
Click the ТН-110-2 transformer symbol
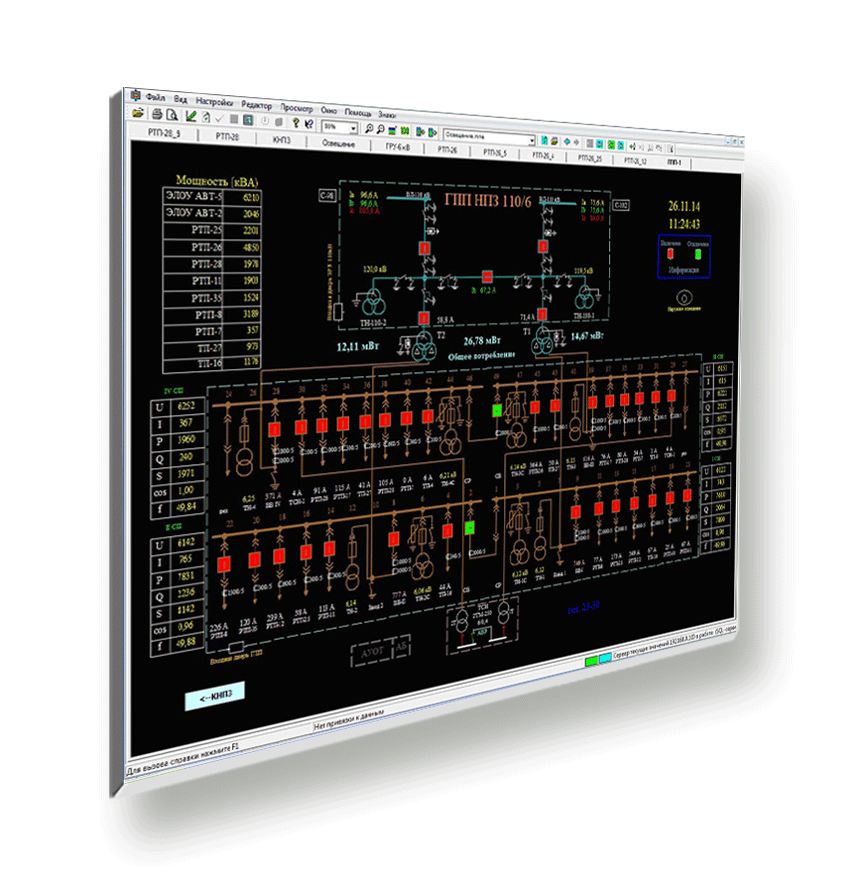click(373, 302)
